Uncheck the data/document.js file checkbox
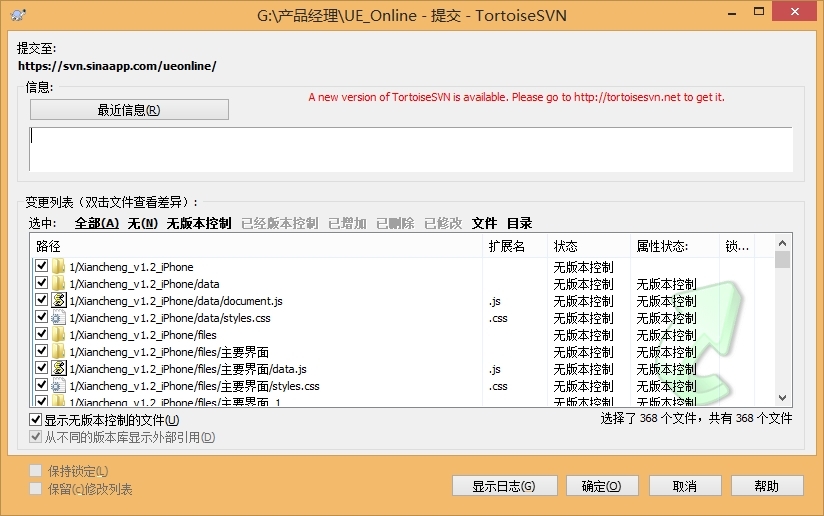 (x=41, y=301)
